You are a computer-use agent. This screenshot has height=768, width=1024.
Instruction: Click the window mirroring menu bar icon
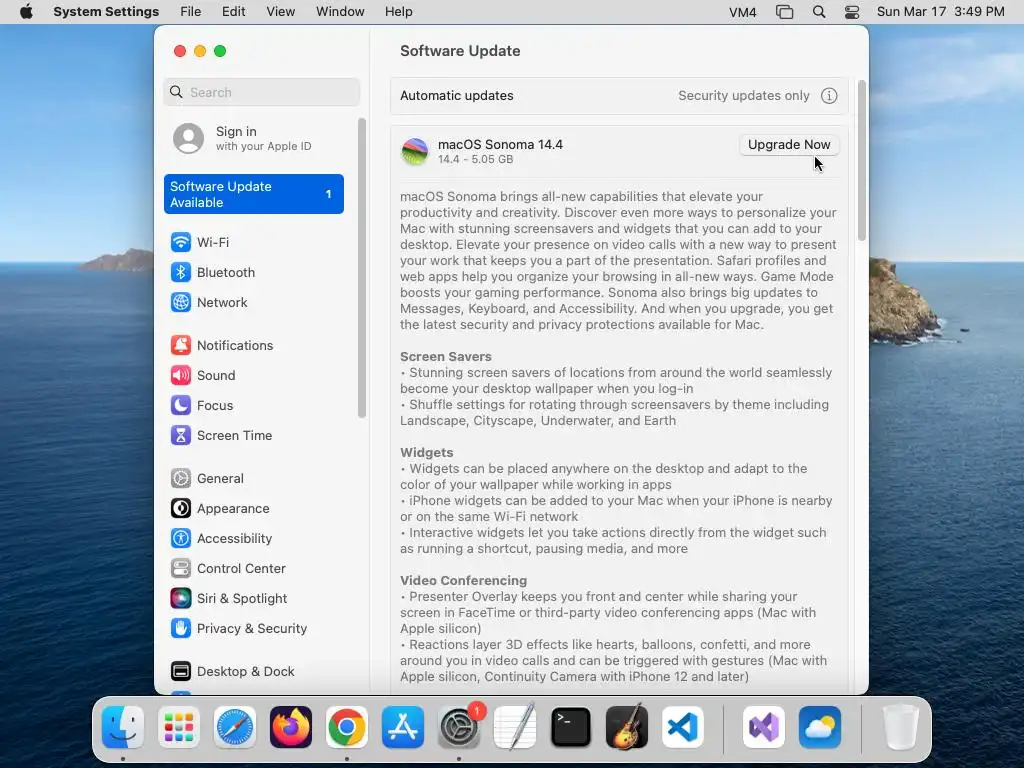[x=784, y=12]
